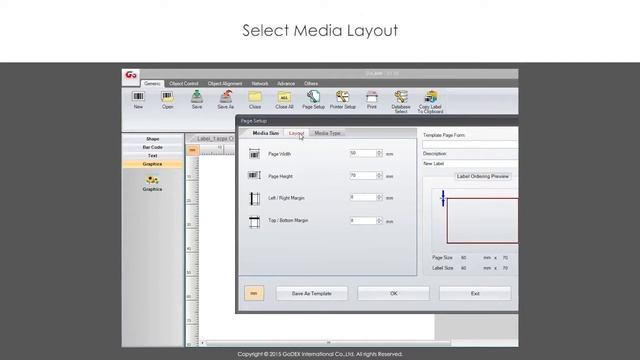Focus the Top / Bottom Margin field
This screenshot has height=360, width=640.
pos(363,221)
